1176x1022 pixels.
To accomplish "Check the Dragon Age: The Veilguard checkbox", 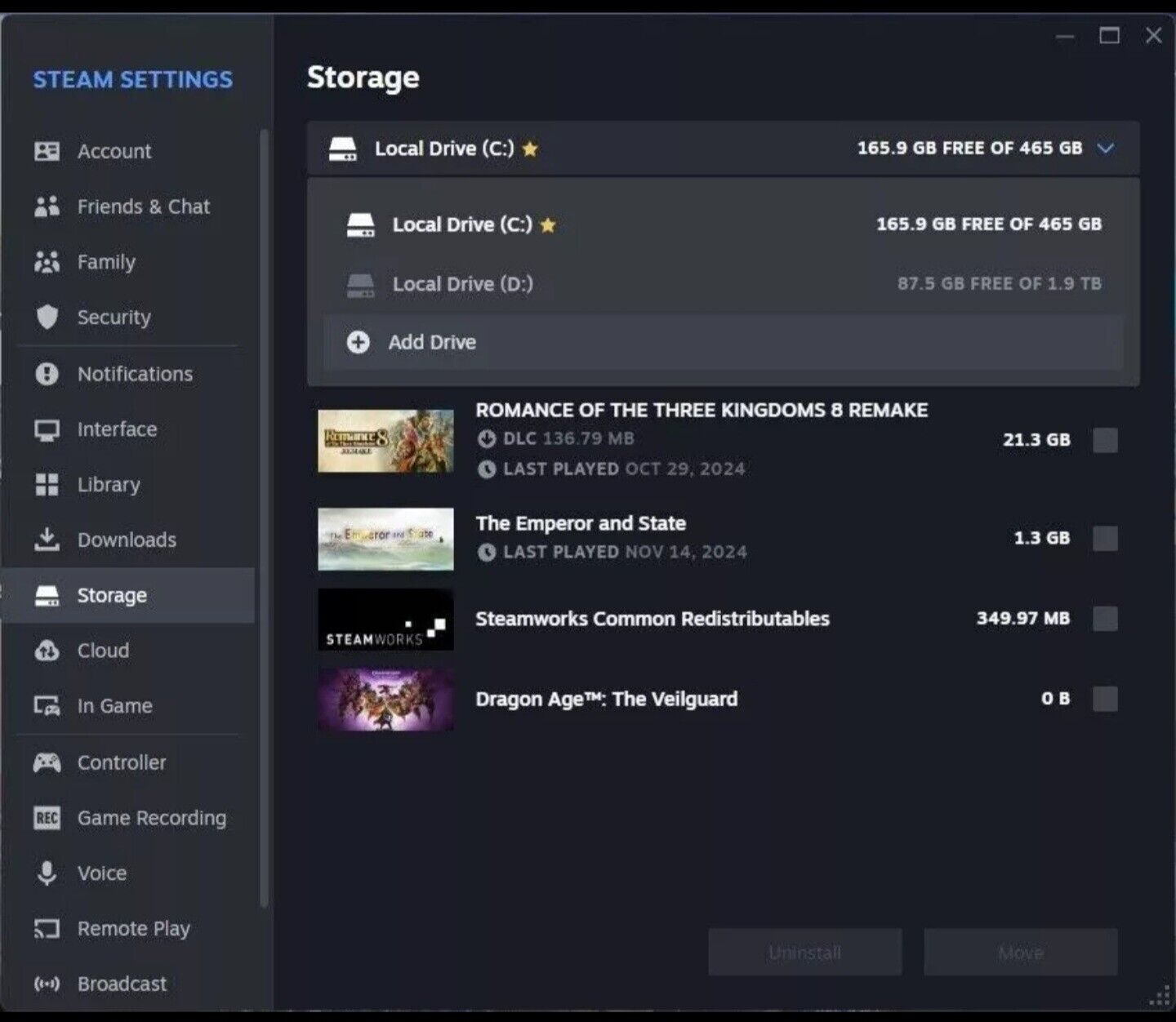I will click(x=1105, y=699).
